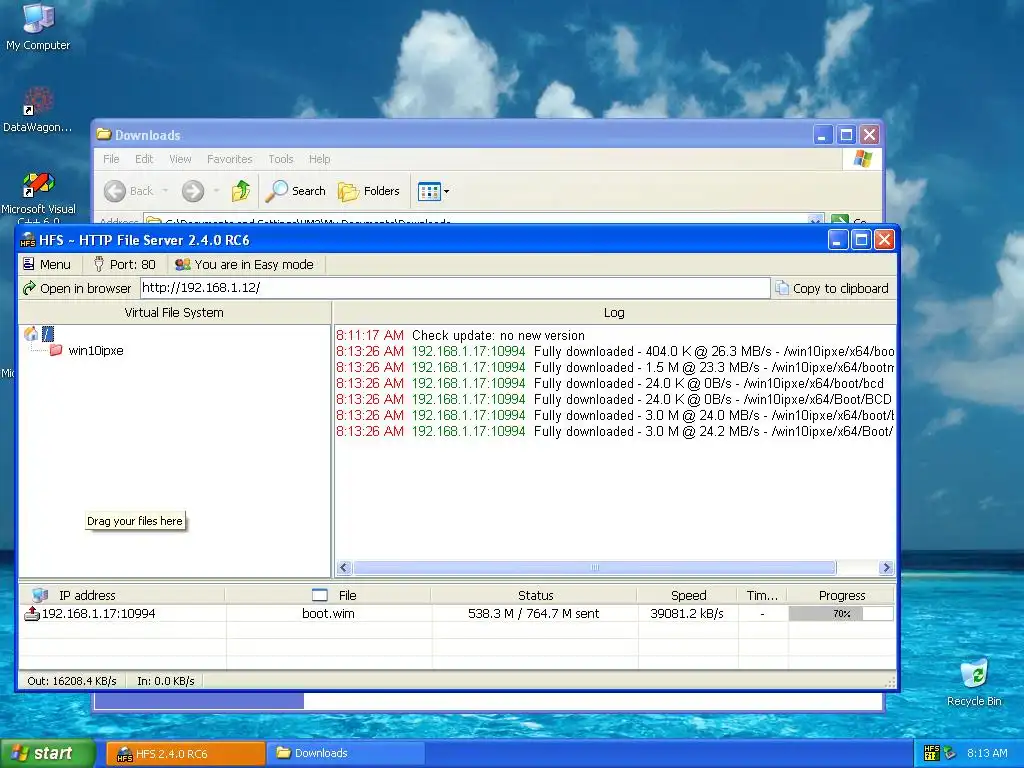Open the Forward history dropdown arrow
This screenshot has width=1024, height=768.
coord(216,191)
